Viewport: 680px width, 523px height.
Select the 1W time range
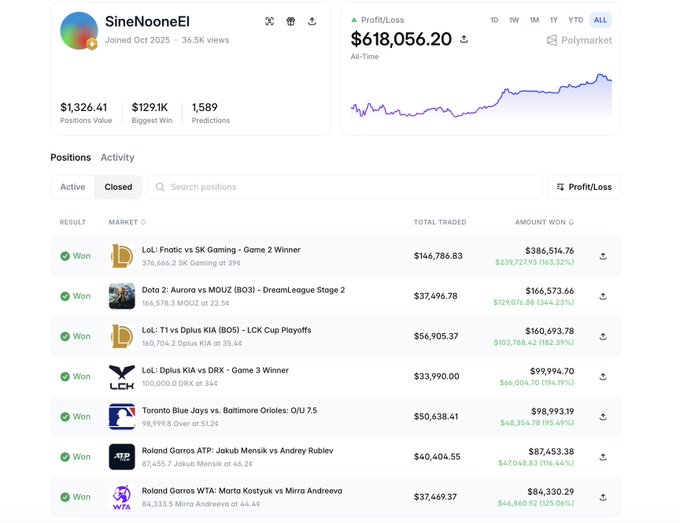click(514, 20)
